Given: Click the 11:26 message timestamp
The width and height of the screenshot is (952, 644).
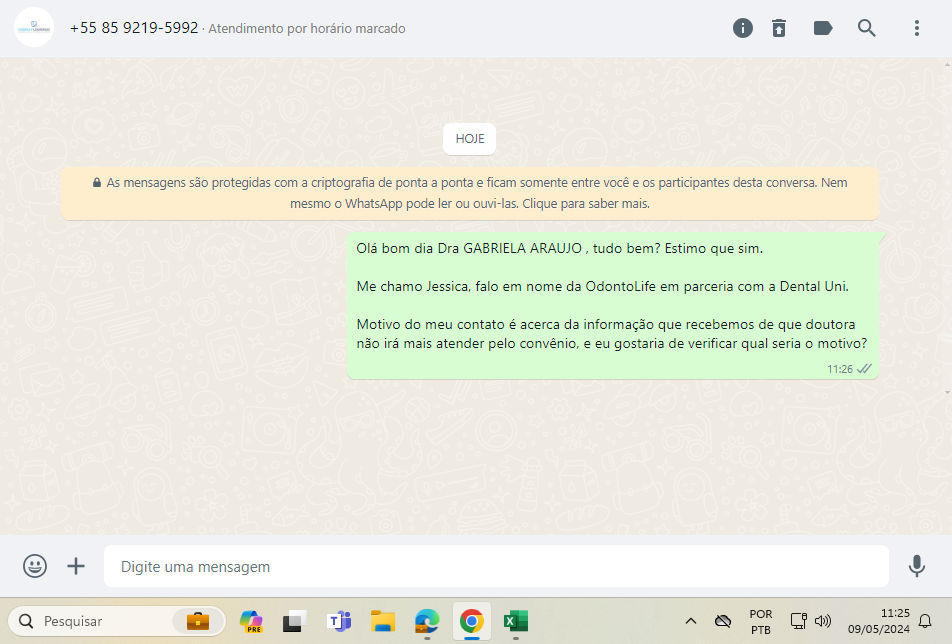Looking at the screenshot, I should pyautogui.click(x=840, y=369).
